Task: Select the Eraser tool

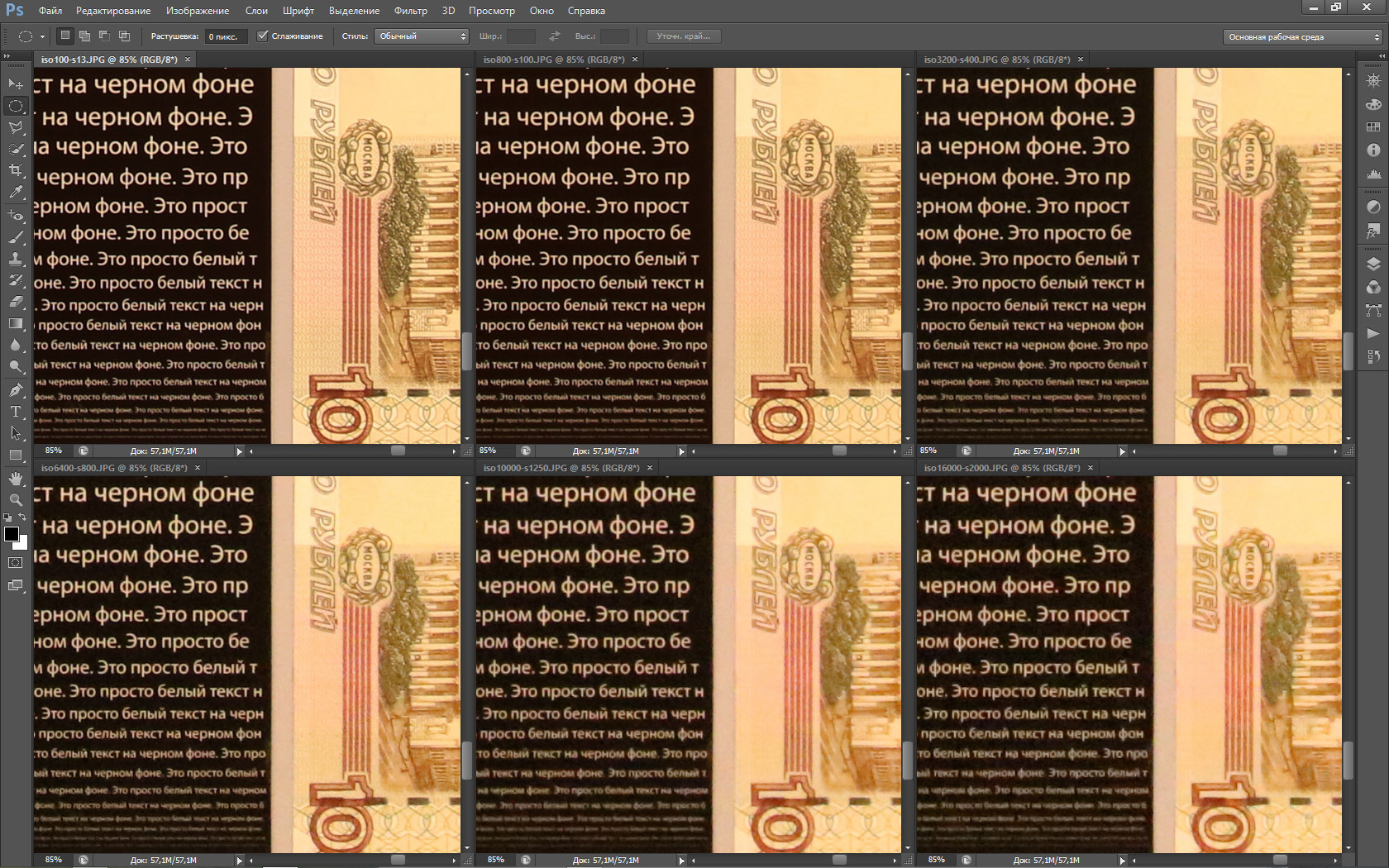Action: tap(16, 302)
